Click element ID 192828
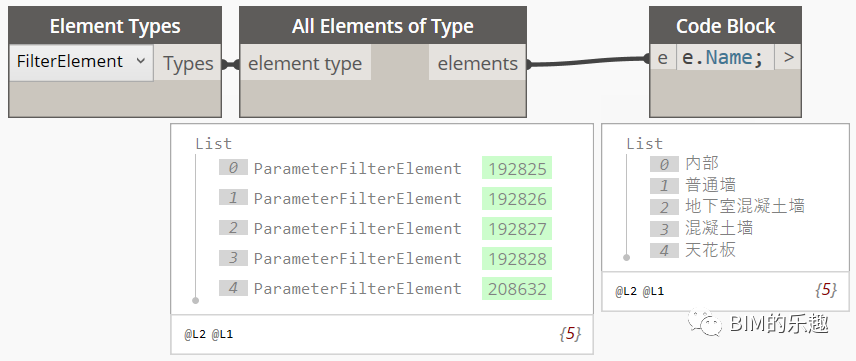The width and height of the screenshot is (856, 361). [517, 259]
